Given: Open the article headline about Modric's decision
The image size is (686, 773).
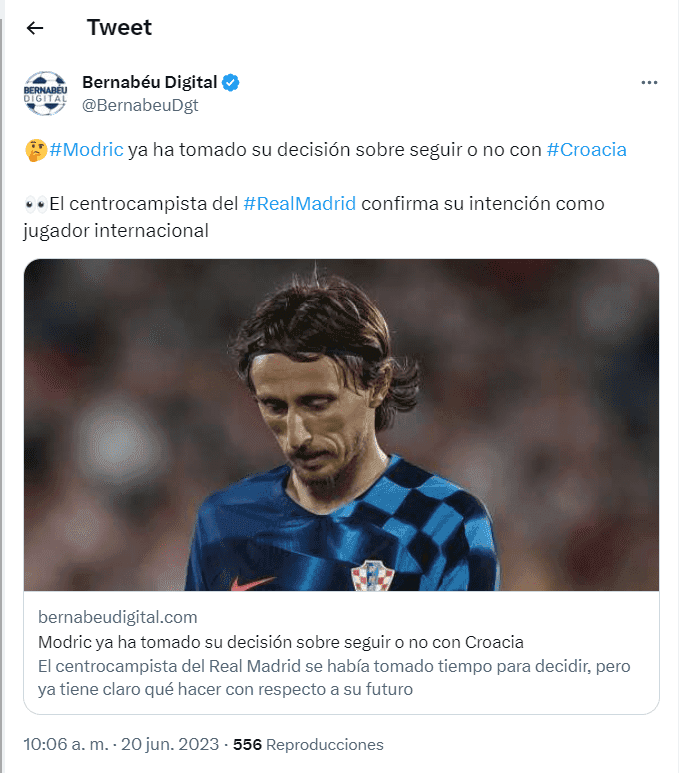Looking at the screenshot, I should tap(281, 642).
